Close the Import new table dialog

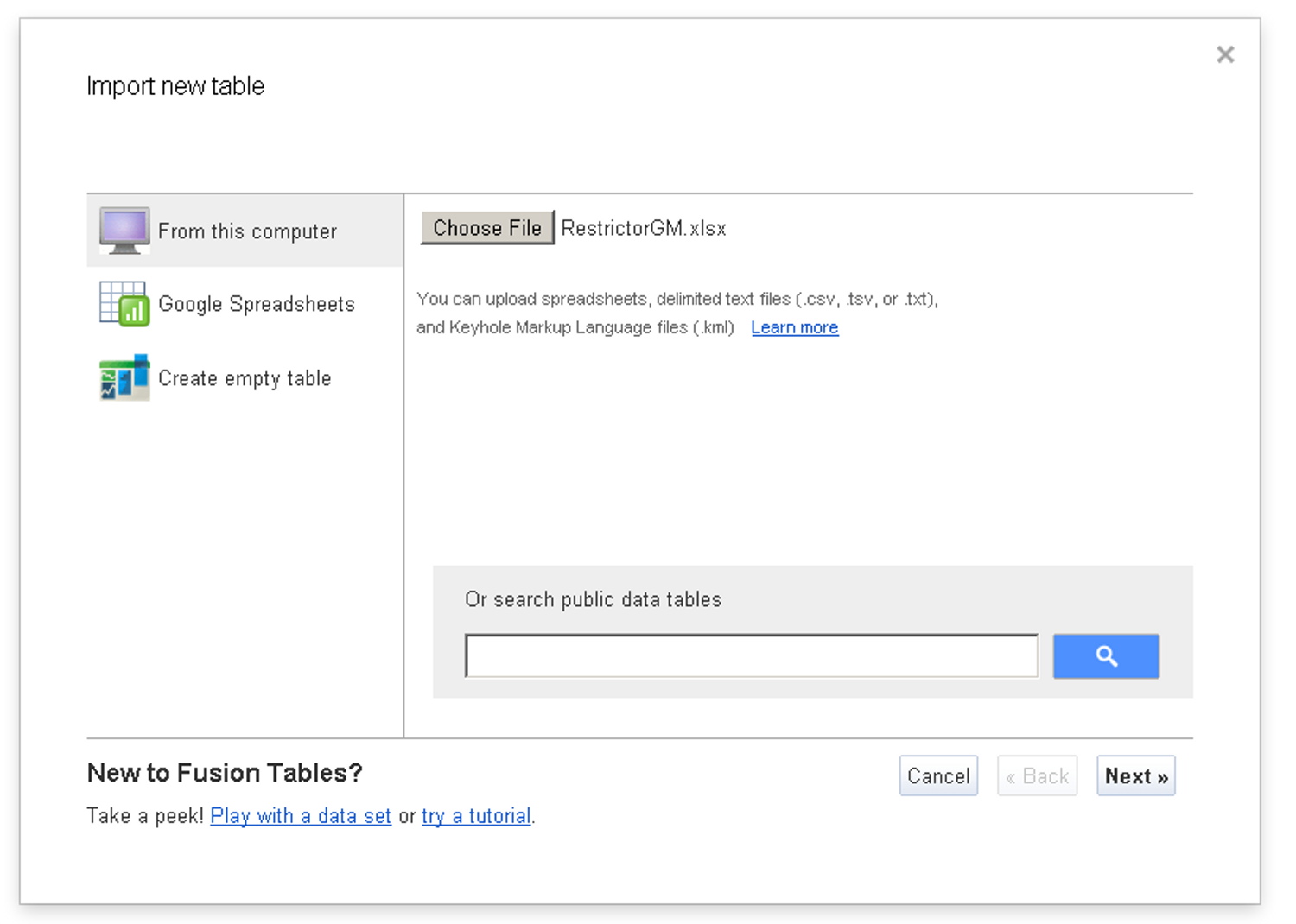(1225, 55)
